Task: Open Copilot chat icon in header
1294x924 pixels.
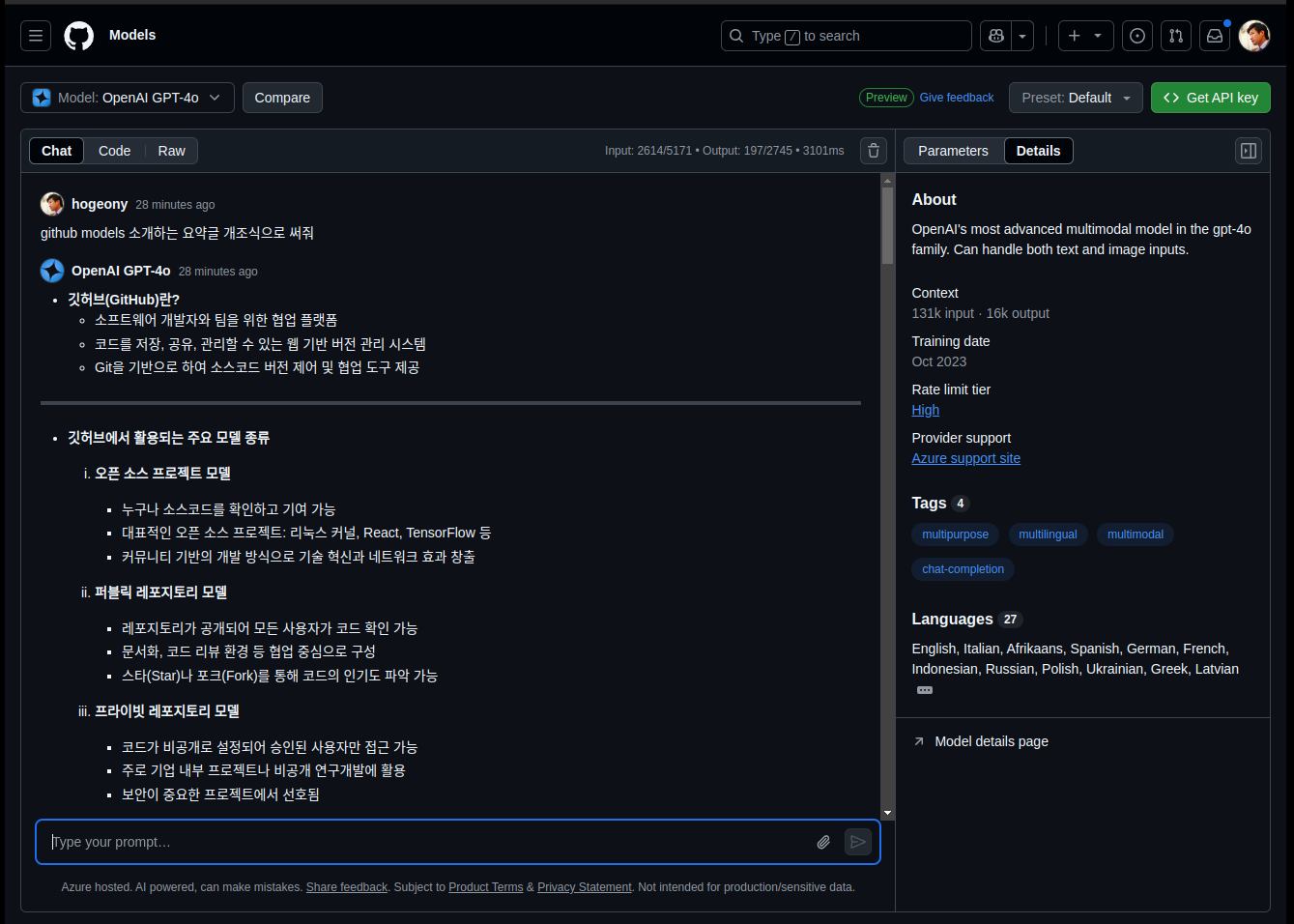Action: pos(995,36)
